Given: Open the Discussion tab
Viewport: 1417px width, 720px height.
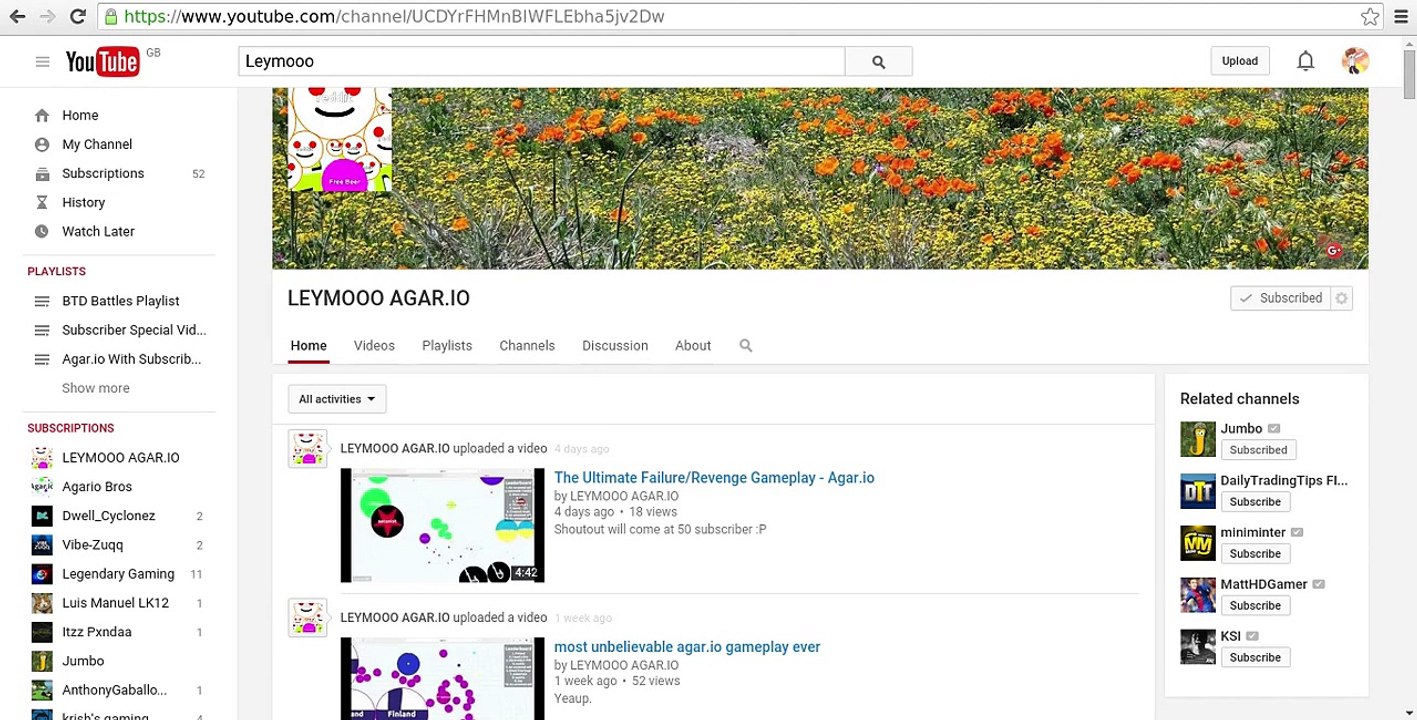Looking at the screenshot, I should 615,346.
